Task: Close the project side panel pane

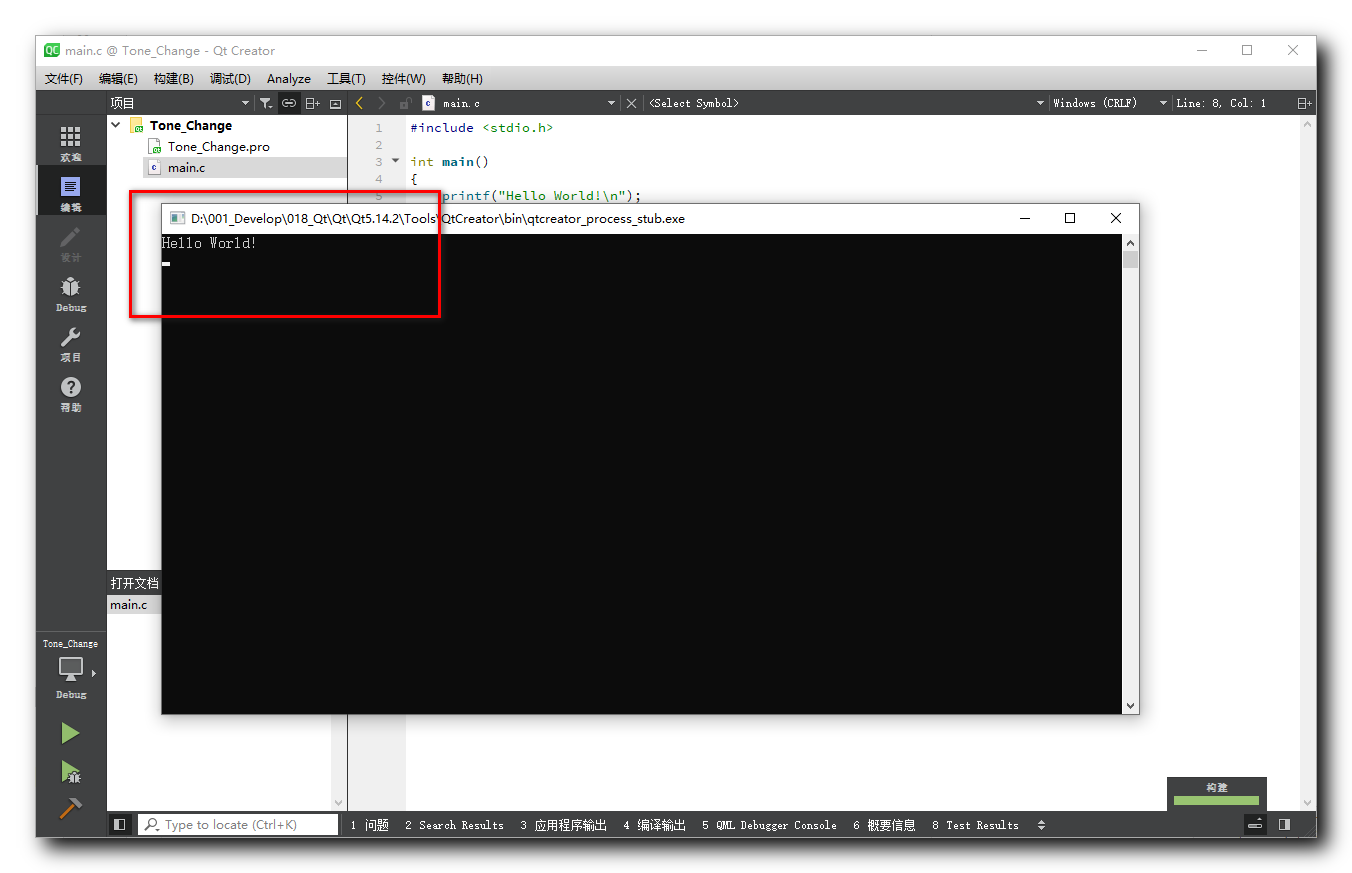Action: coord(336,103)
